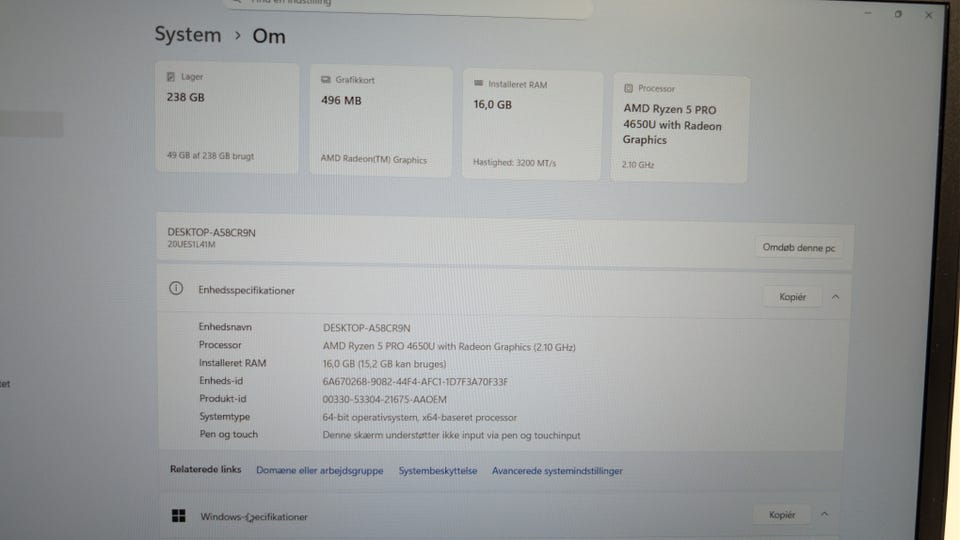Collapse the Enhedsspecifikationer section chevron
The height and width of the screenshot is (540, 960).
(835, 297)
